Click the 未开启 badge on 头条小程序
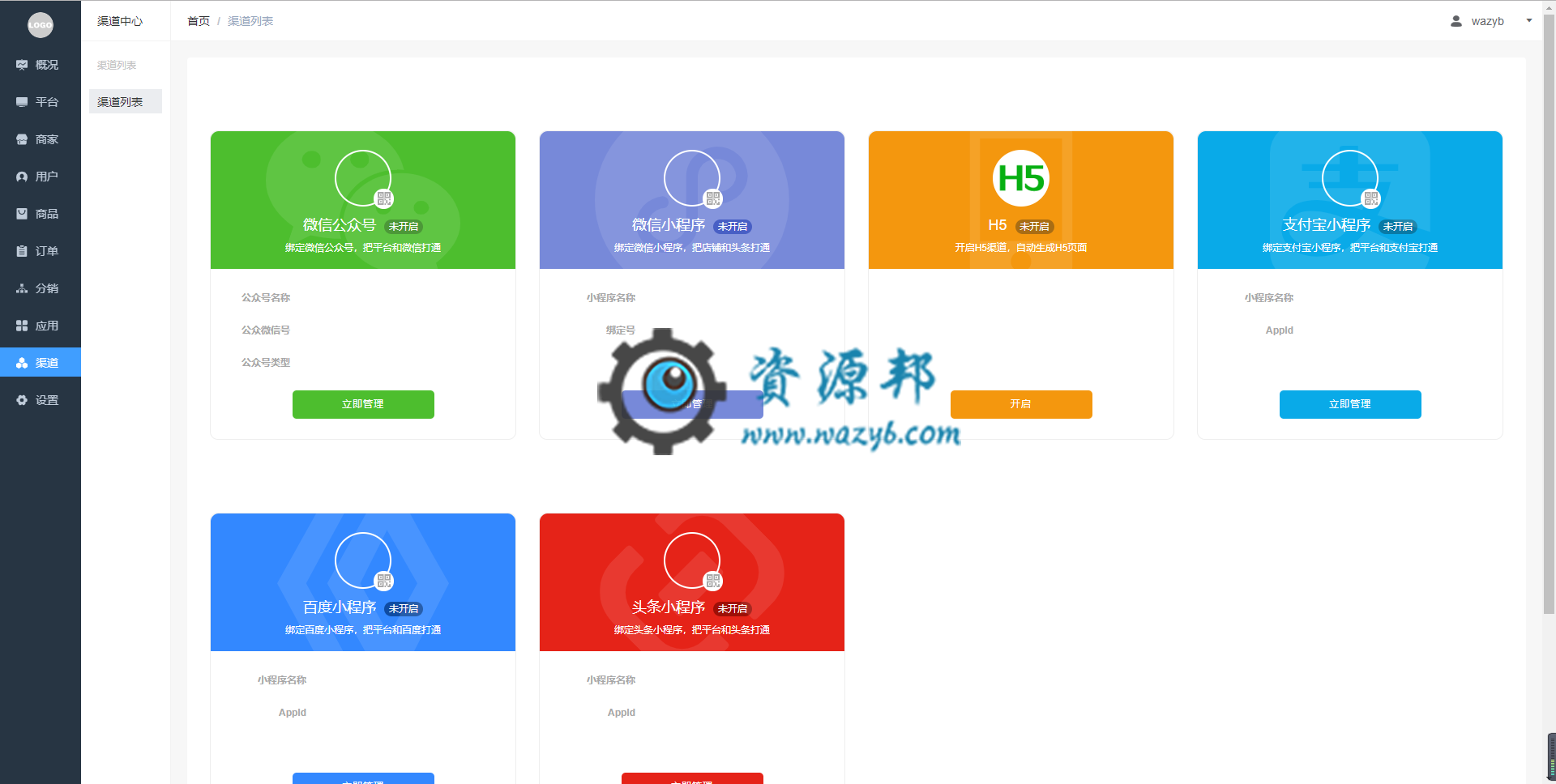The height and width of the screenshot is (784, 1556). pyautogui.click(x=733, y=609)
